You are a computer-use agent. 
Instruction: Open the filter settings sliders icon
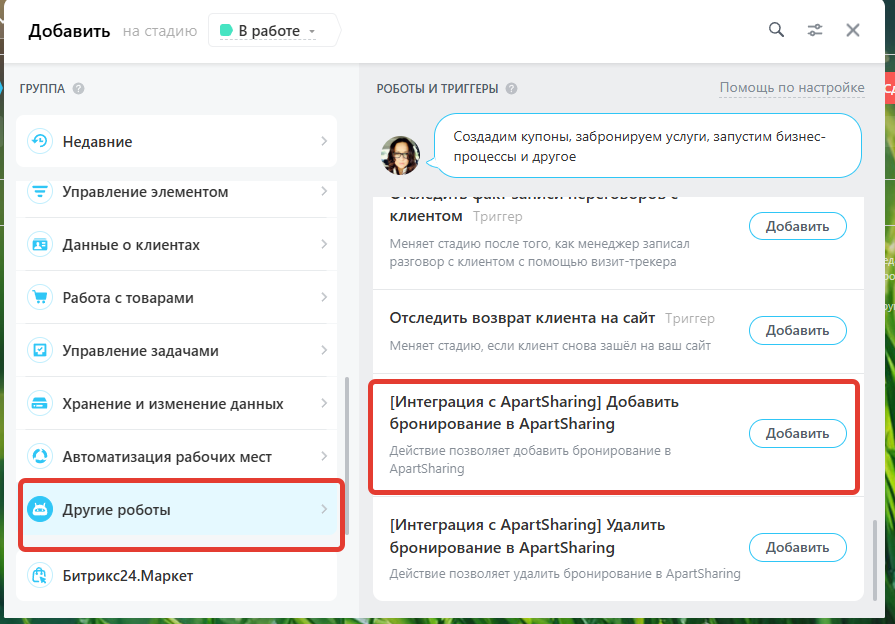point(815,30)
